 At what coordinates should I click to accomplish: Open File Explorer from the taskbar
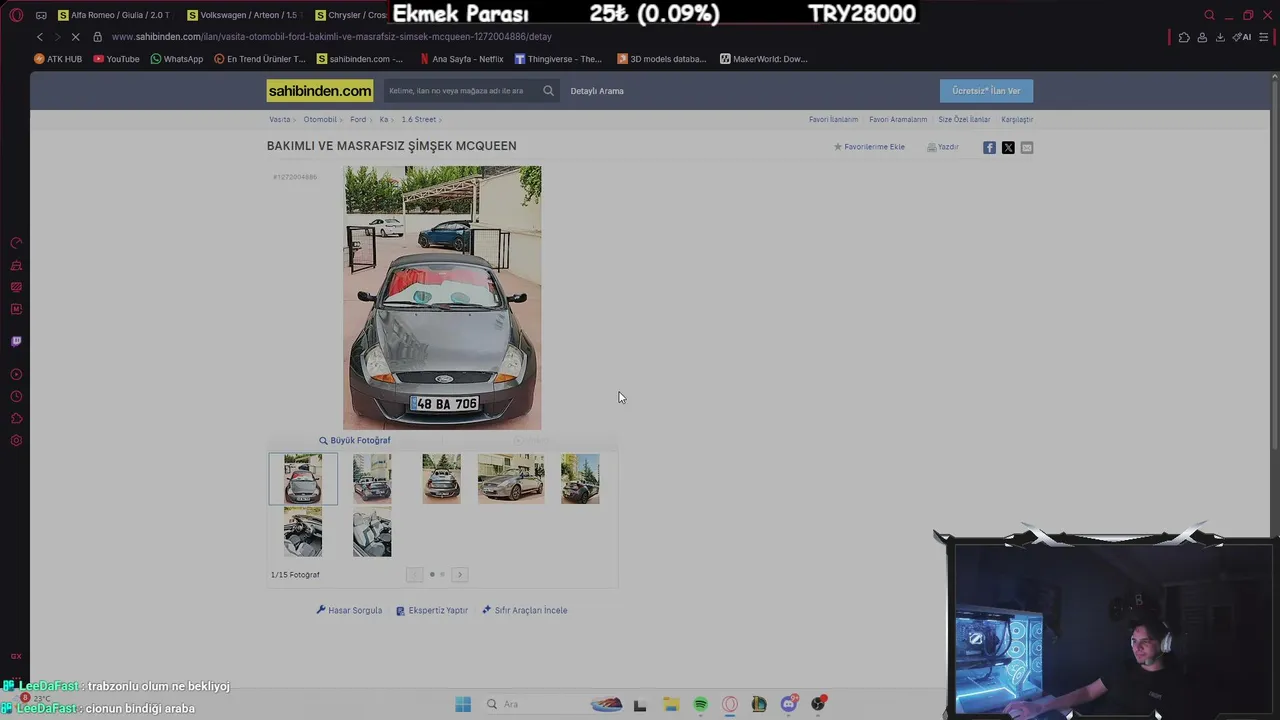coord(670,704)
